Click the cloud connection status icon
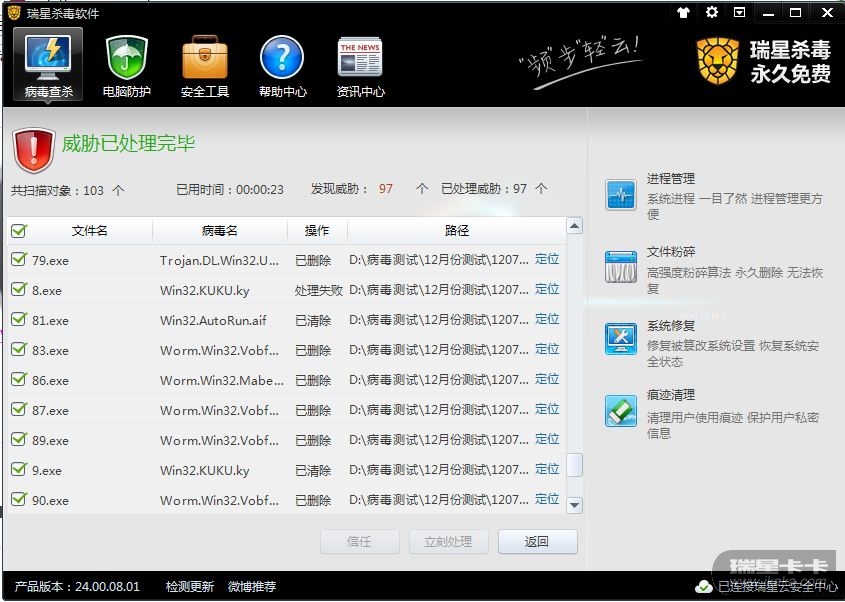The image size is (845, 602). [x=704, y=586]
